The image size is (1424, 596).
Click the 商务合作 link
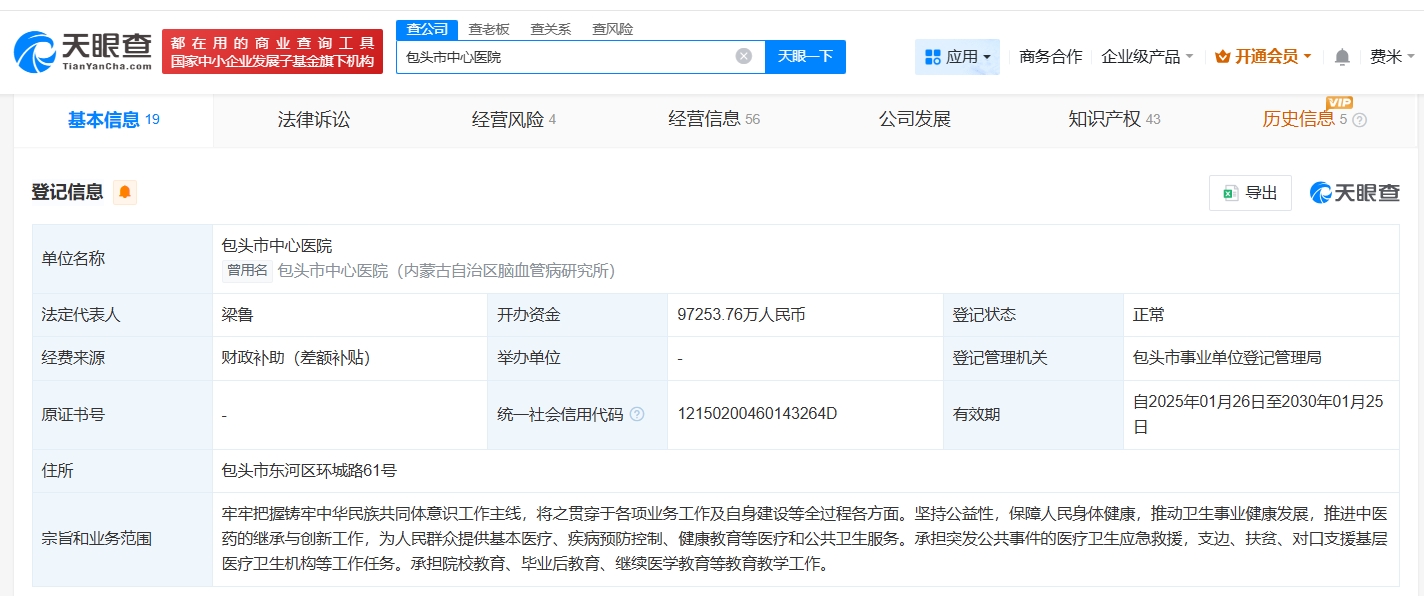1050,57
